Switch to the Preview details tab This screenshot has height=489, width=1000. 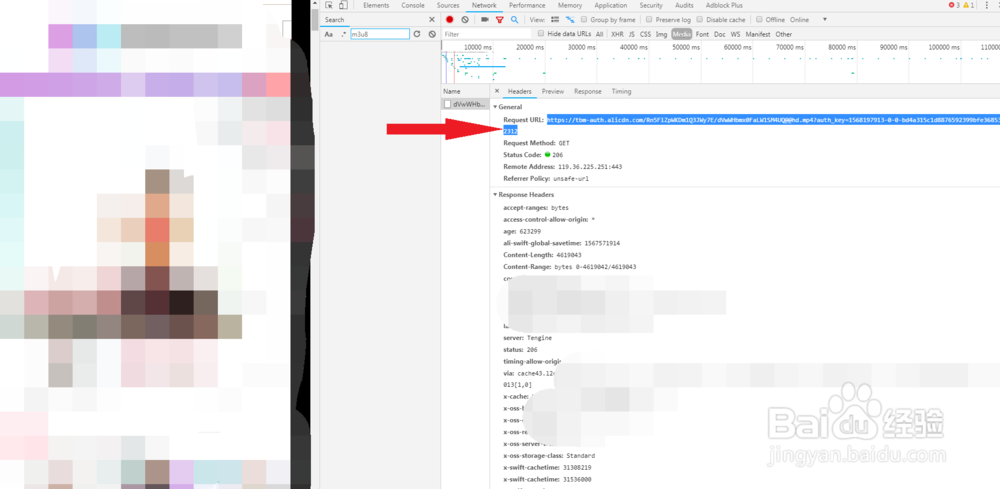click(553, 91)
